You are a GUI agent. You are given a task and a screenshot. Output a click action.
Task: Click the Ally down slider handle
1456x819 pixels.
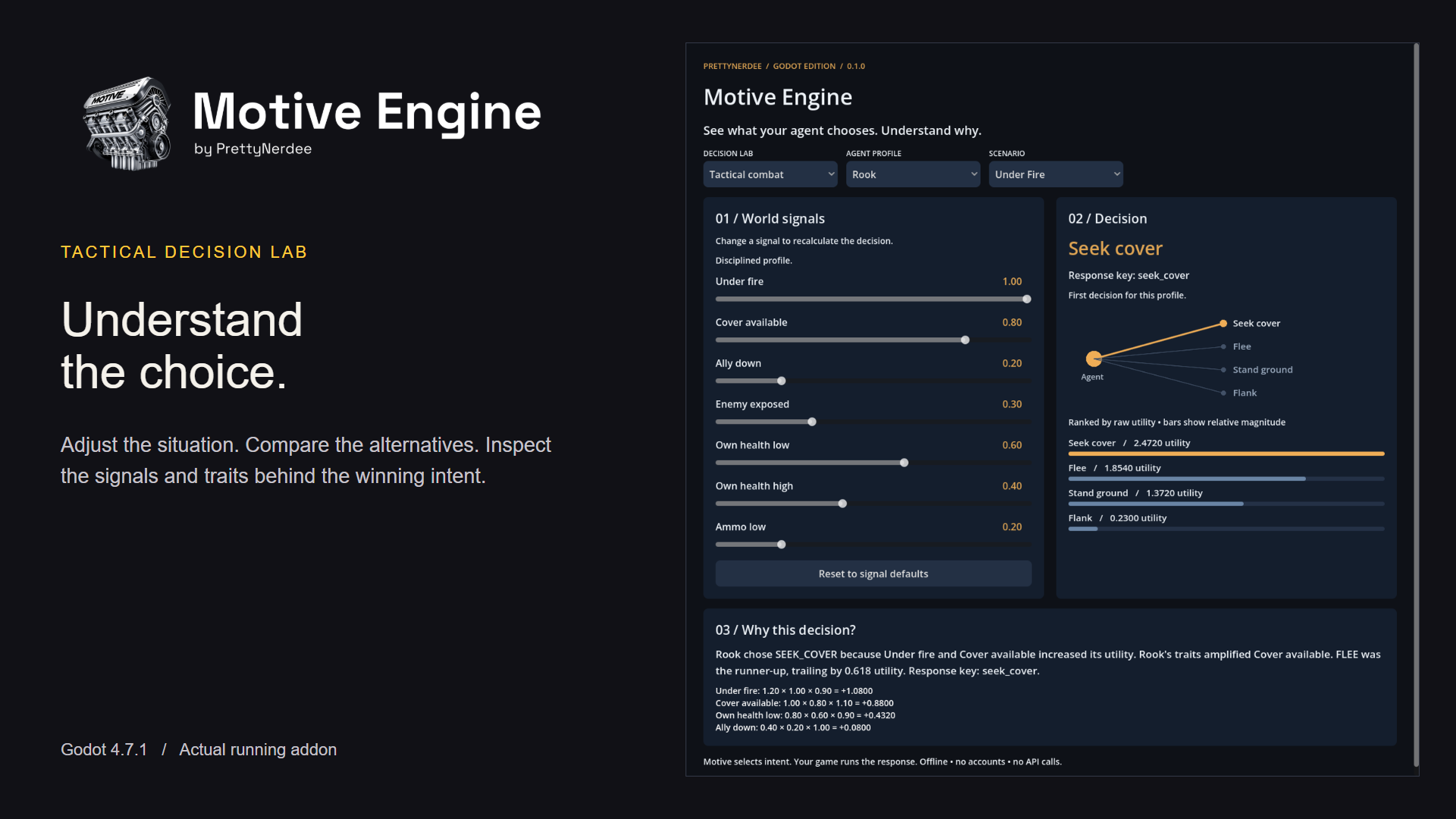[x=781, y=381]
